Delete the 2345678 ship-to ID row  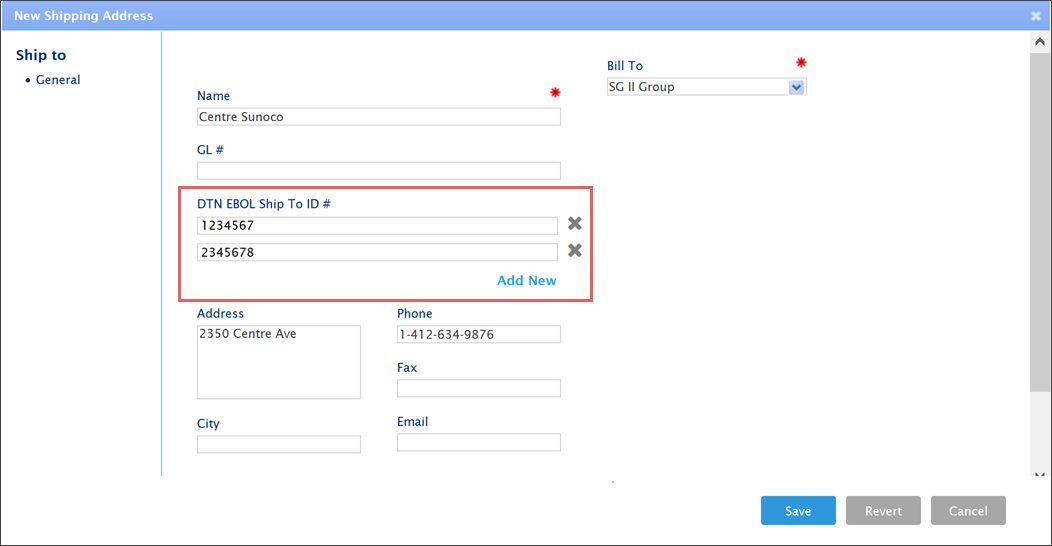point(575,251)
